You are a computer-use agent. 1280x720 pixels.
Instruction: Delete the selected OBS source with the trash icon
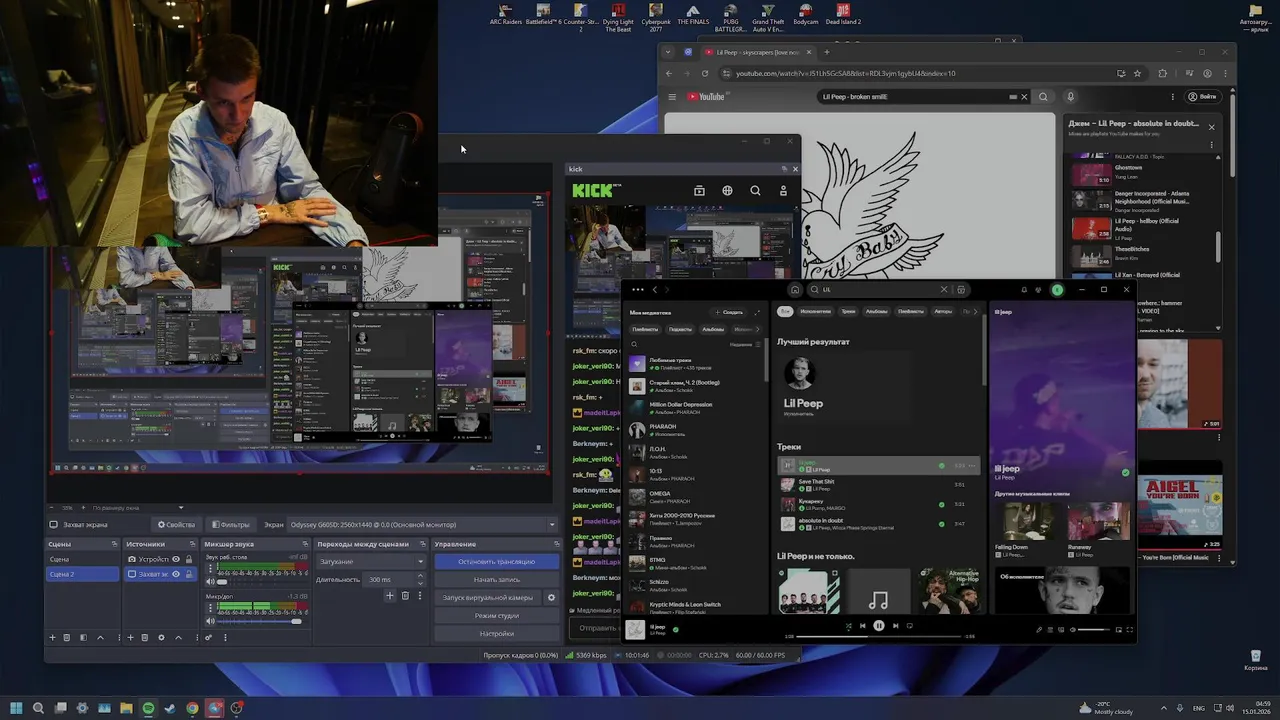pos(145,637)
